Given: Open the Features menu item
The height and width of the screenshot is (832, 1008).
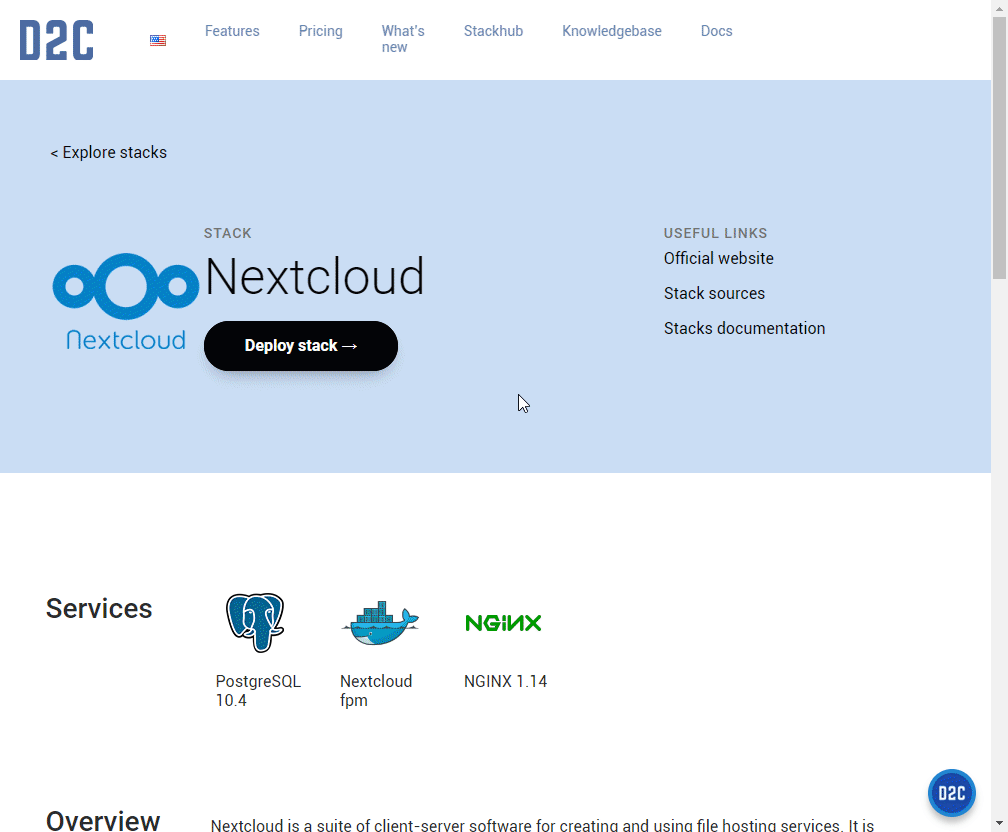Looking at the screenshot, I should pyautogui.click(x=232, y=31).
